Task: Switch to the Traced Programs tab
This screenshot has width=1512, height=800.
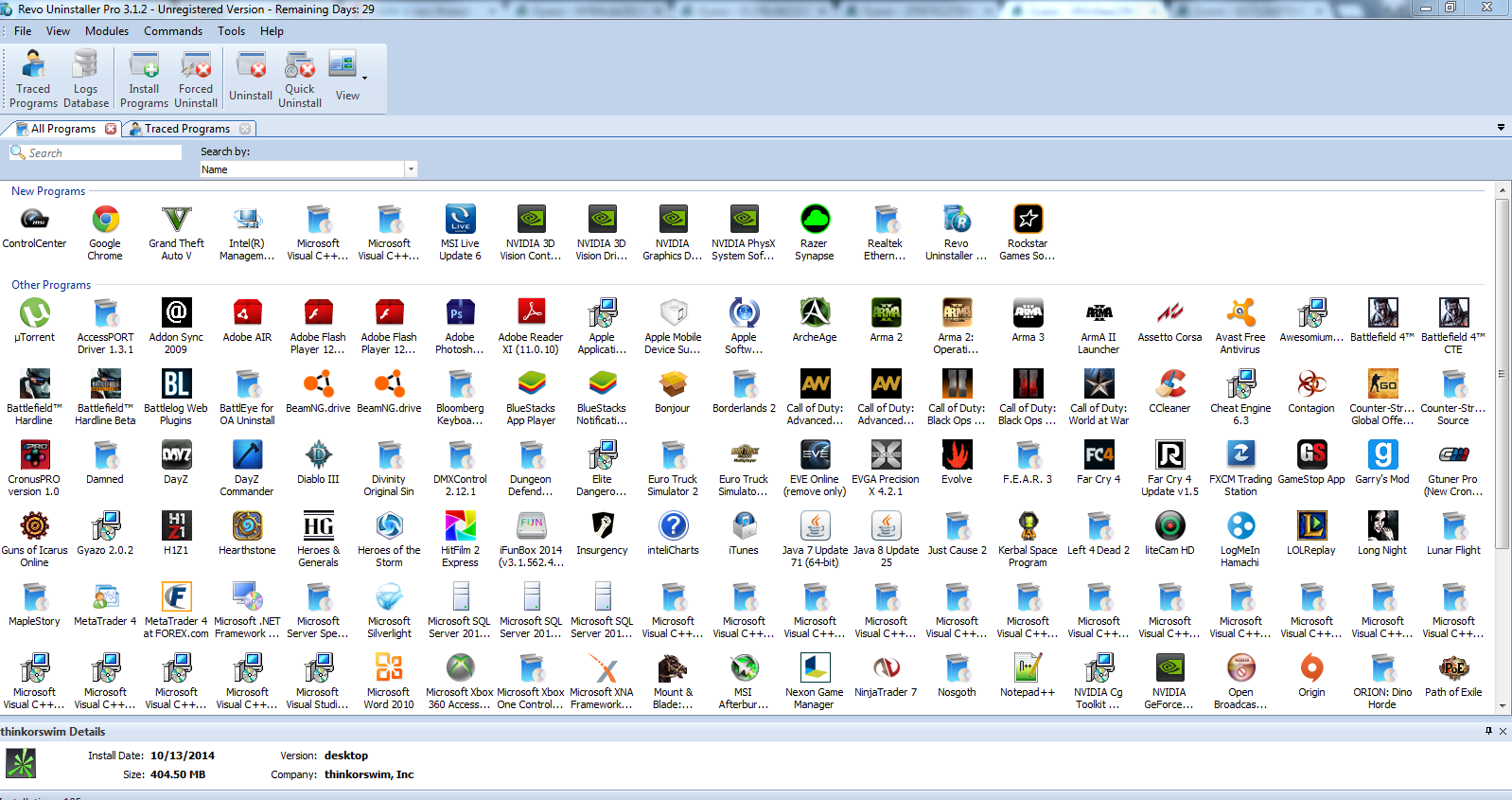Action: pyautogui.click(x=186, y=129)
